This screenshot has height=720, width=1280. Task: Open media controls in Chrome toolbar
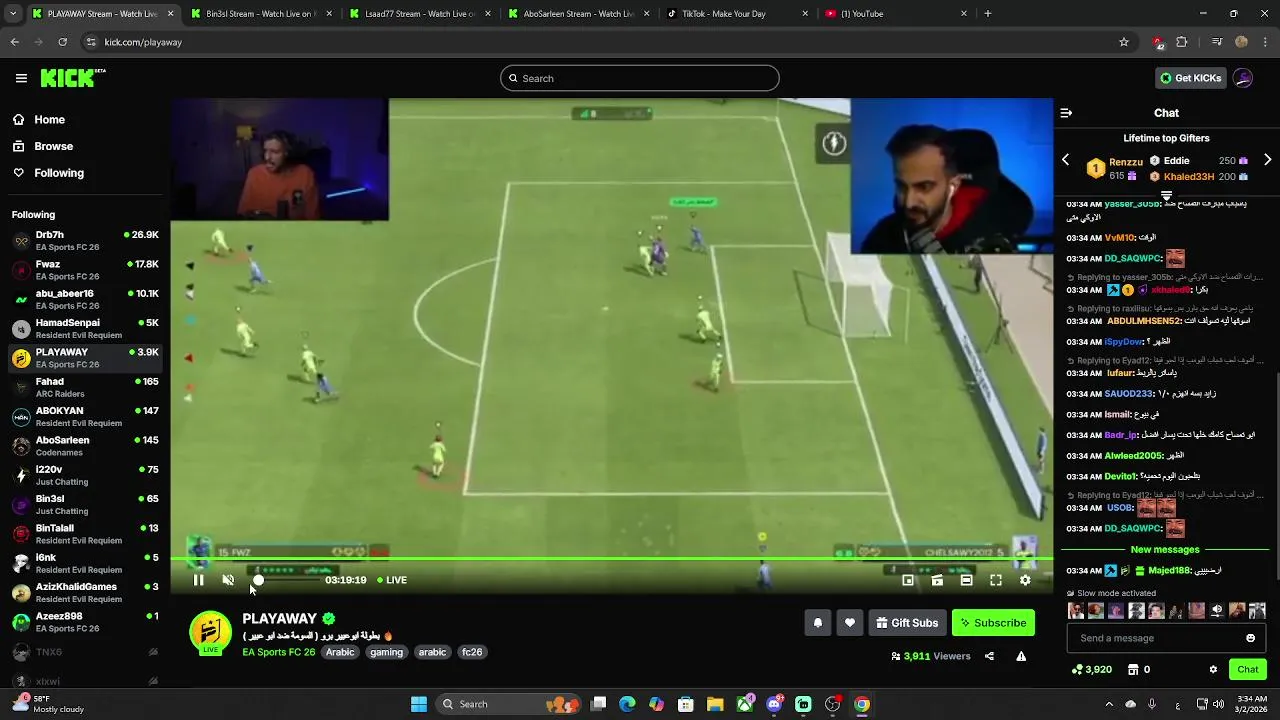point(1217,42)
